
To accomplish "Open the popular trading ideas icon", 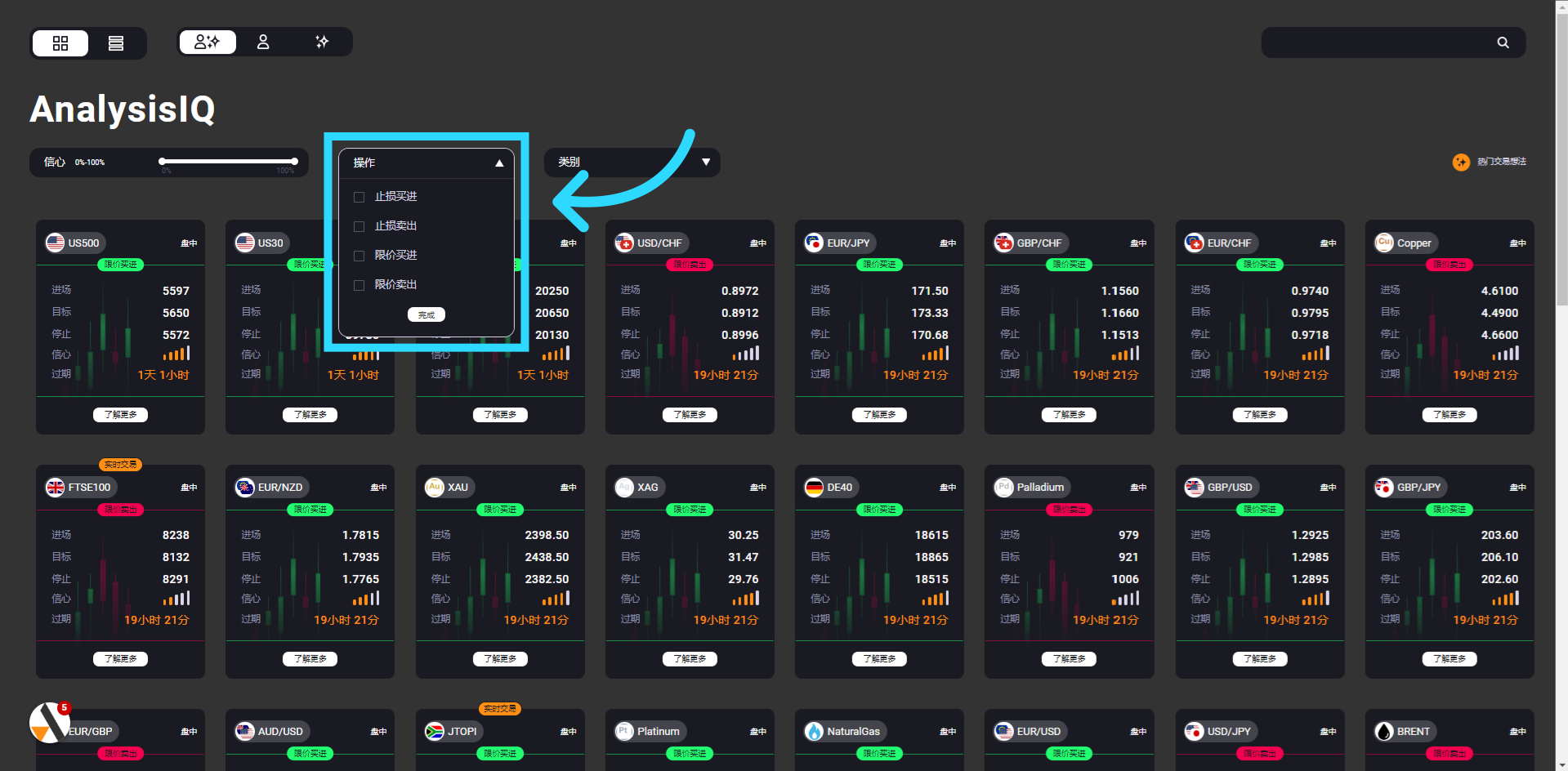I will pyautogui.click(x=1461, y=163).
